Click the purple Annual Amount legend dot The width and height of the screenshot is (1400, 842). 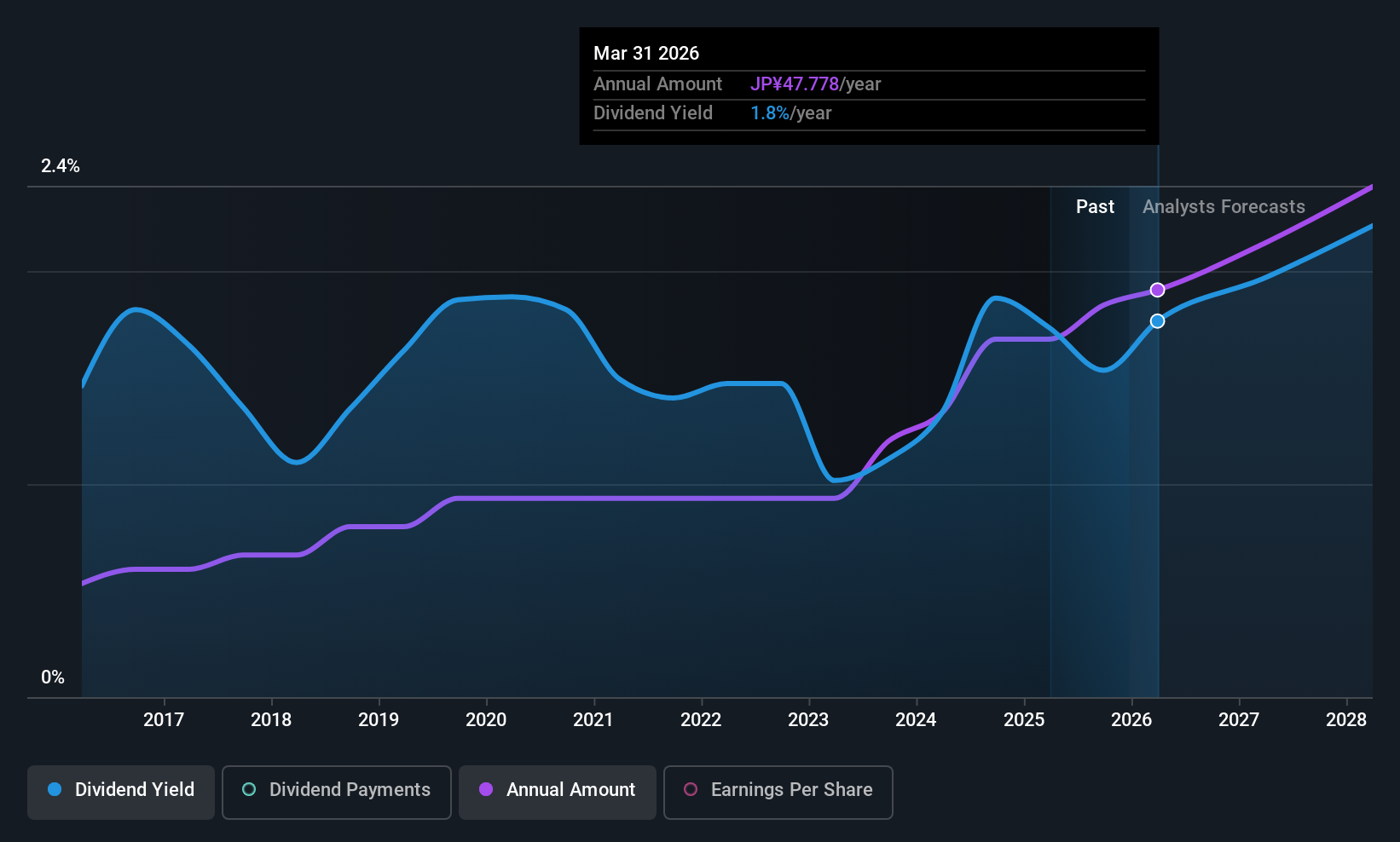pyautogui.click(x=486, y=789)
